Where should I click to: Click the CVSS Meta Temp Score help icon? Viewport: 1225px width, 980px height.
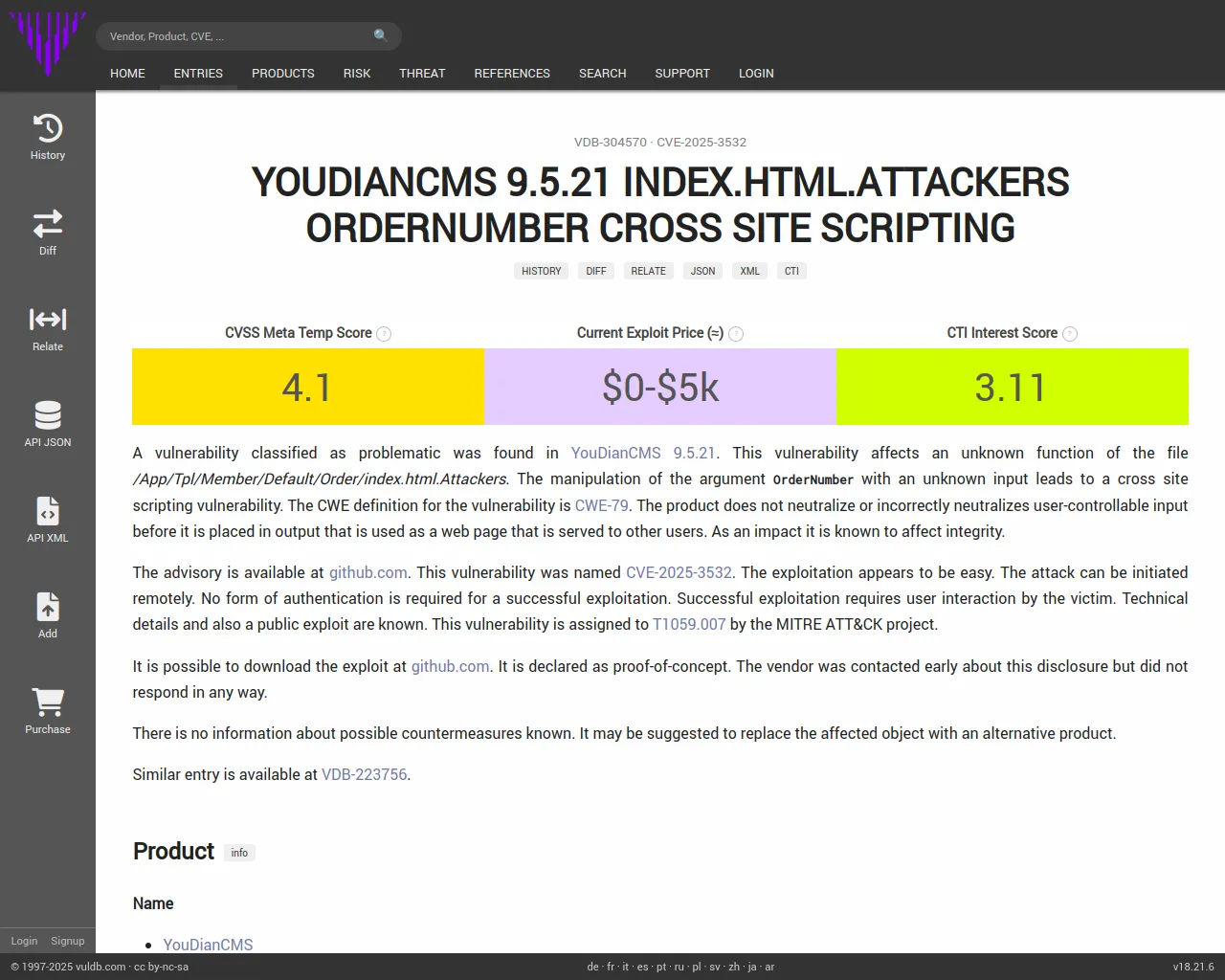click(x=384, y=334)
